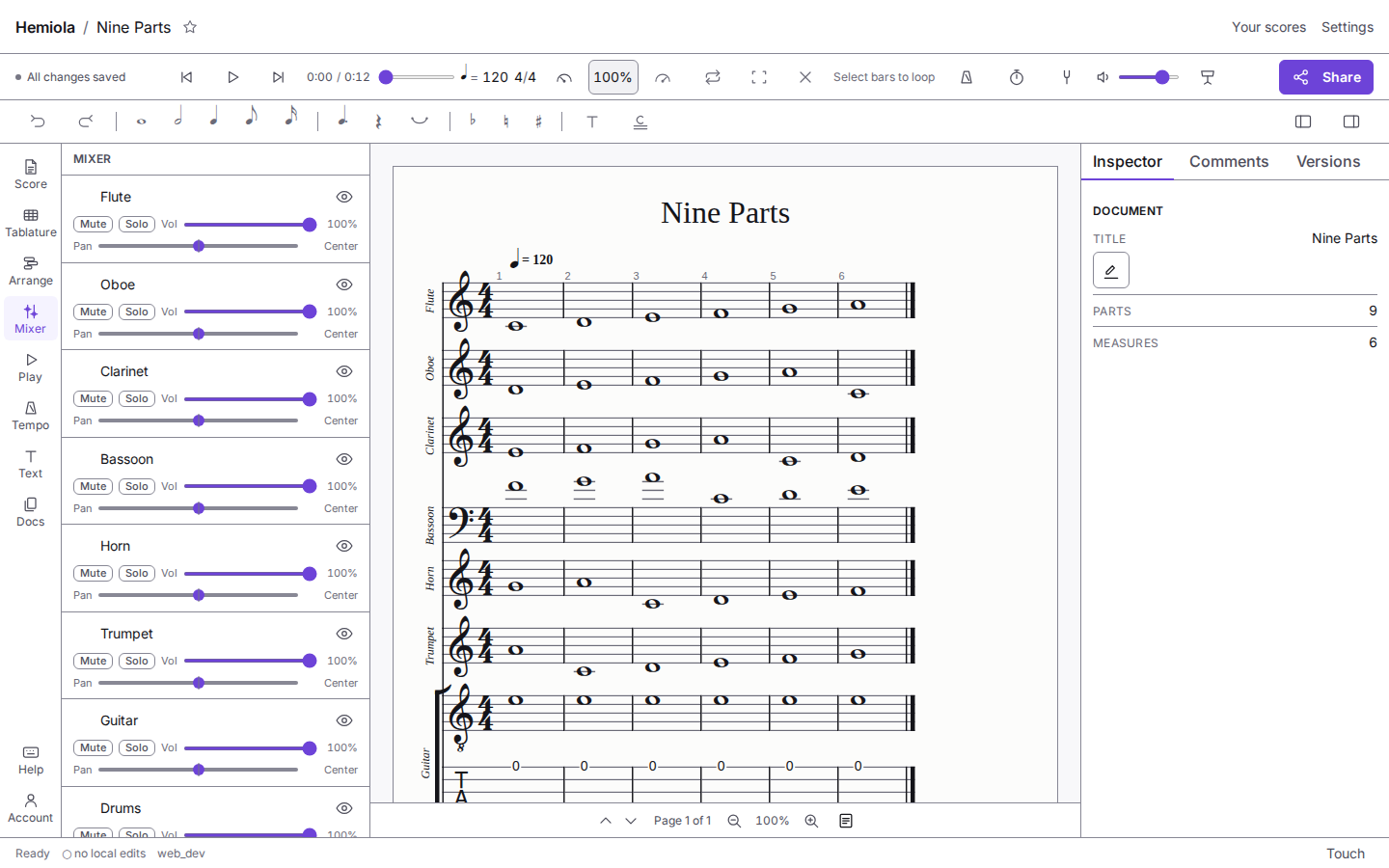Open the Tablature sidebar panel
Image resolution: width=1389 pixels, height=868 pixels.
pyautogui.click(x=31, y=223)
